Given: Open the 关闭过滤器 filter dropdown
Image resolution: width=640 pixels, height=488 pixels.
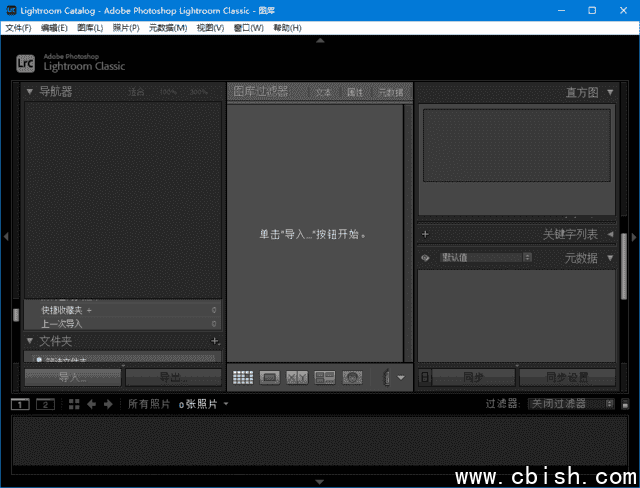Looking at the screenshot, I should click(571, 404).
